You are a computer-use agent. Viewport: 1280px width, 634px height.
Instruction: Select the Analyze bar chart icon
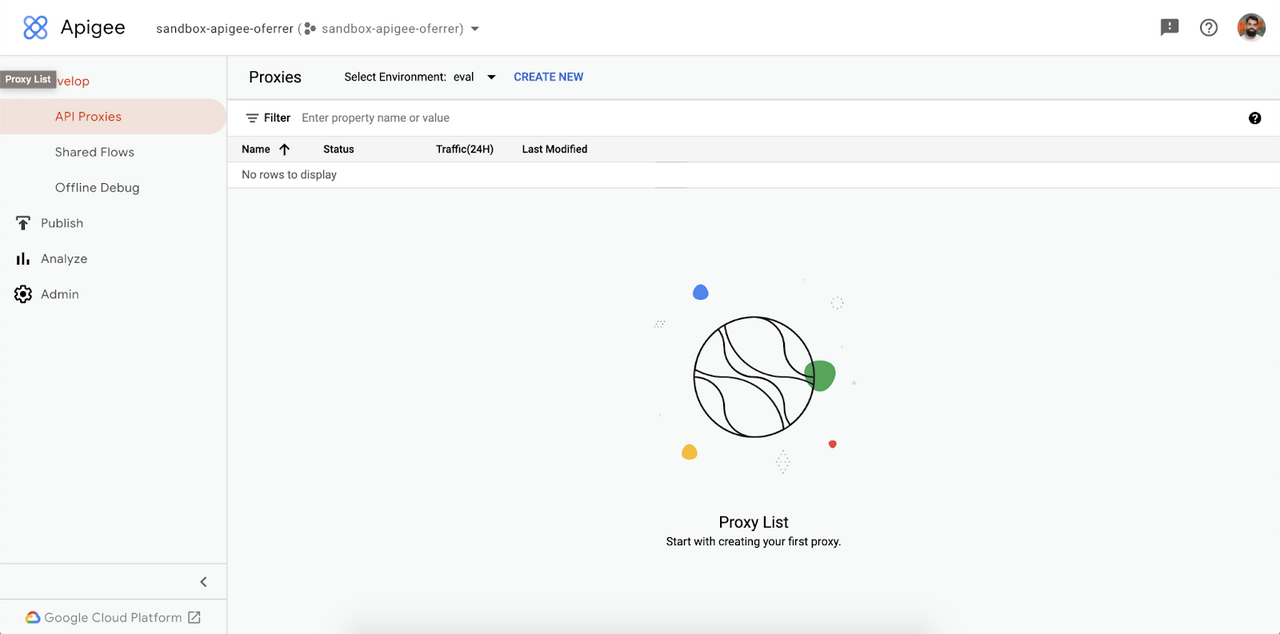coord(22,258)
